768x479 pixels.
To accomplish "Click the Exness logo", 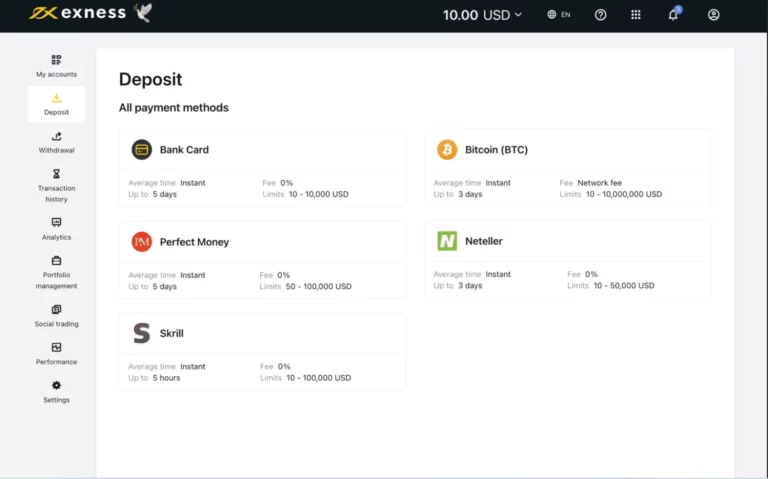I will (77, 13).
